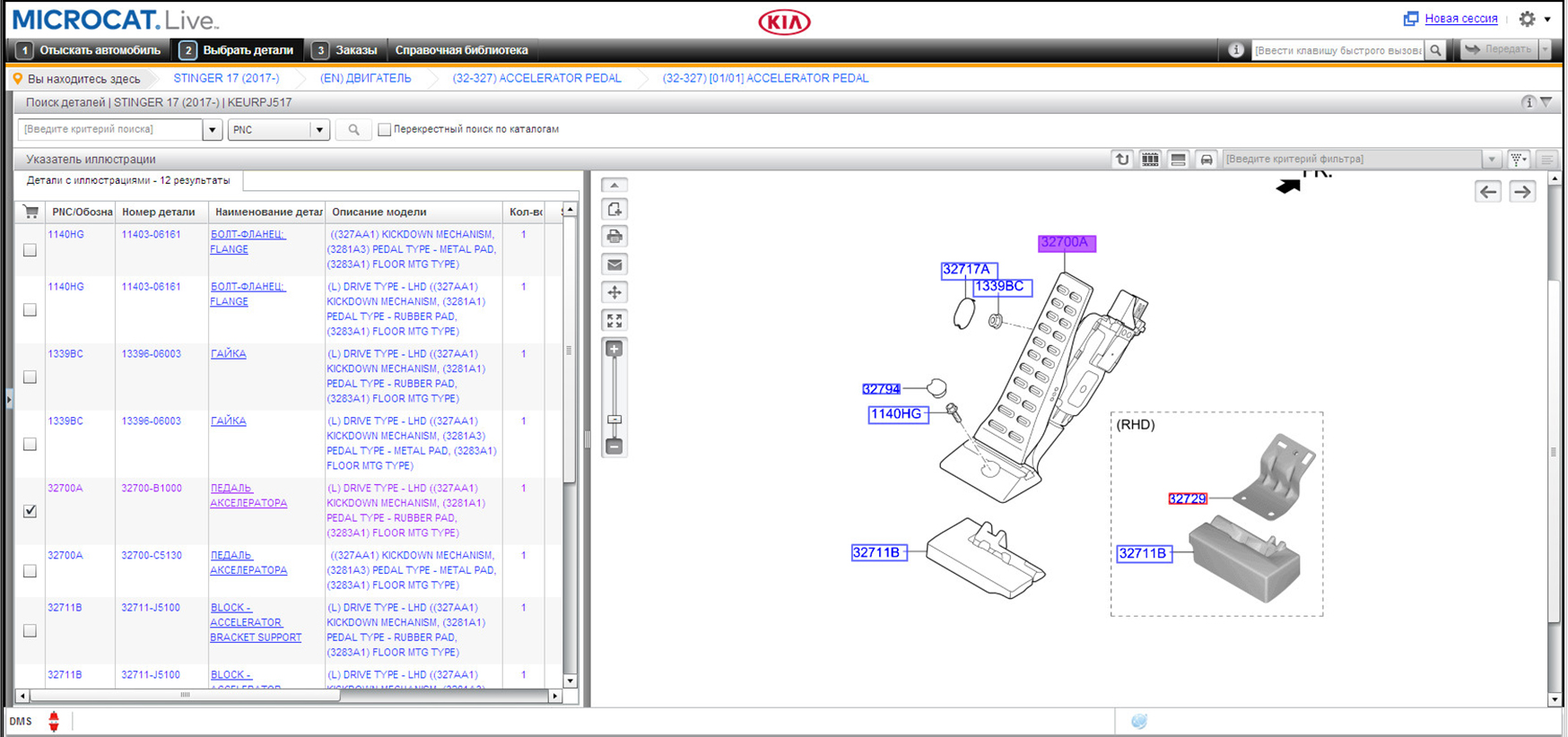Click the print icon in illustration toolbar
The width and height of the screenshot is (1568, 737).
point(614,237)
